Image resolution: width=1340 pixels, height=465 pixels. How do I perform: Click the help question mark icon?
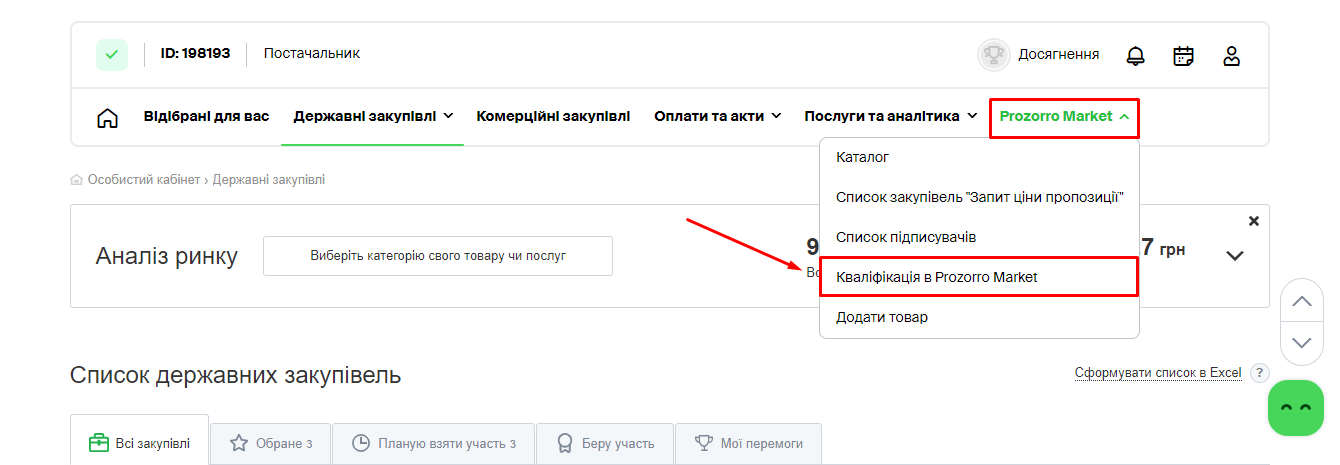(x=1259, y=373)
